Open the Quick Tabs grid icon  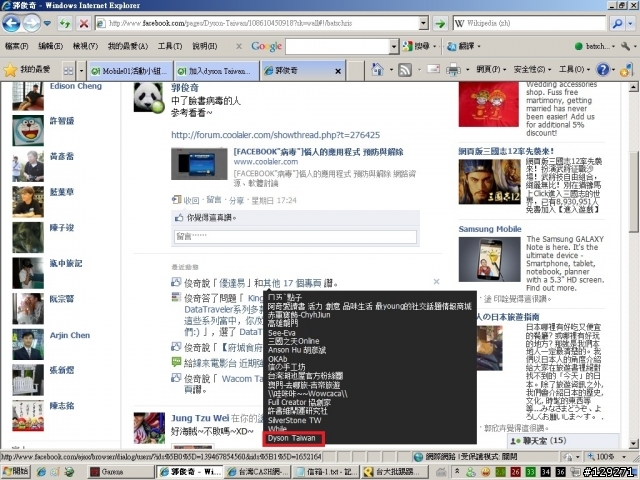pyautogui.click(x=68, y=71)
